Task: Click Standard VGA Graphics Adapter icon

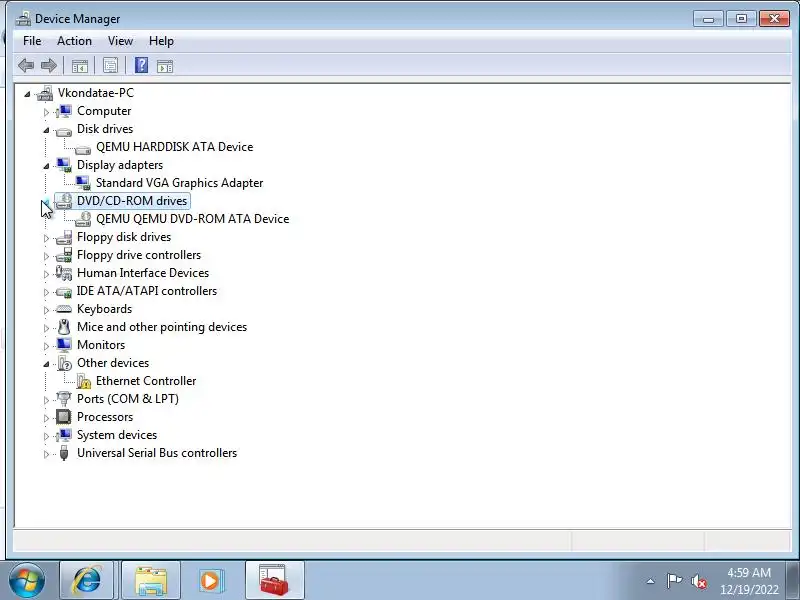Action: tap(83, 183)
